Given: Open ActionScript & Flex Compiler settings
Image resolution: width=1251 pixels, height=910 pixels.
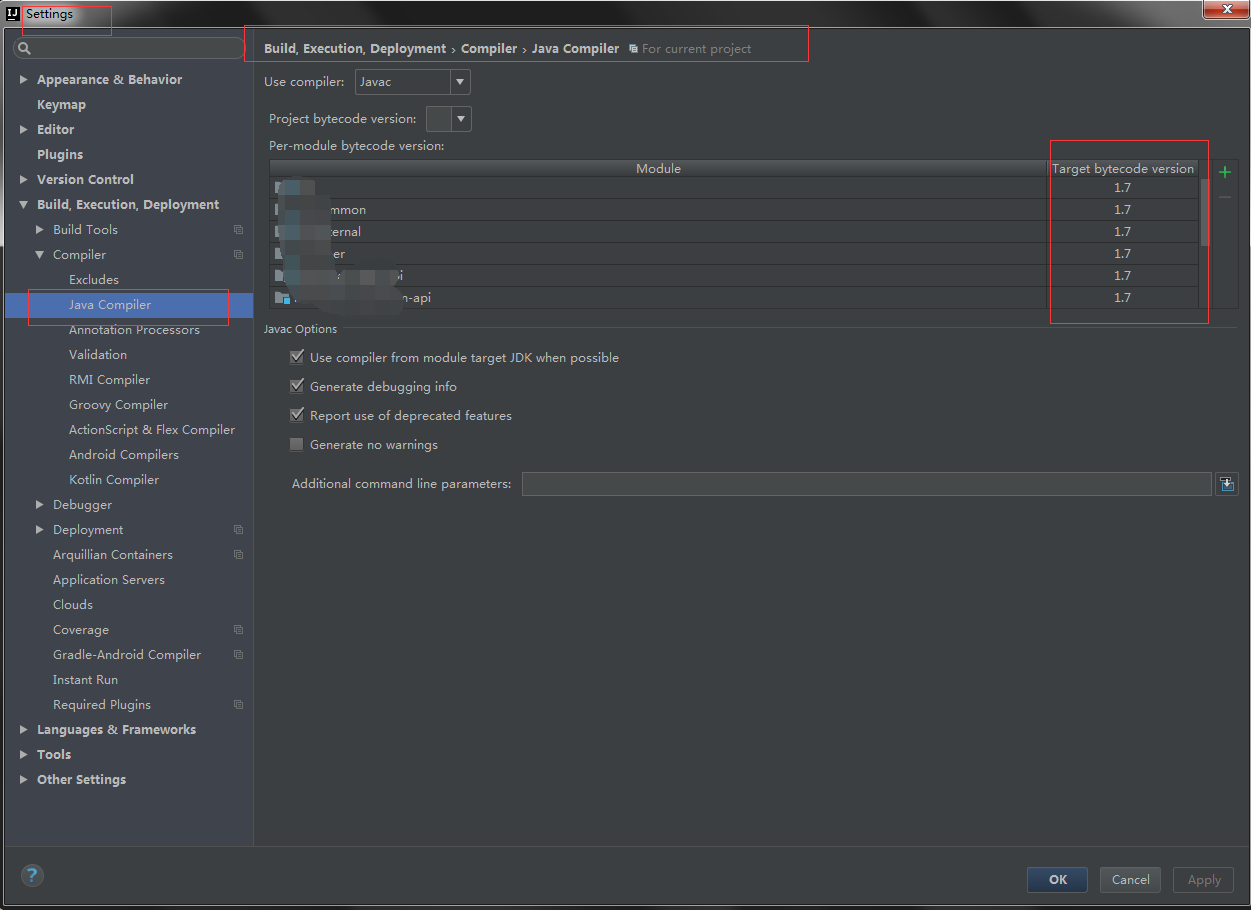Looking at the screenshot, I should [x=152, y=430].
